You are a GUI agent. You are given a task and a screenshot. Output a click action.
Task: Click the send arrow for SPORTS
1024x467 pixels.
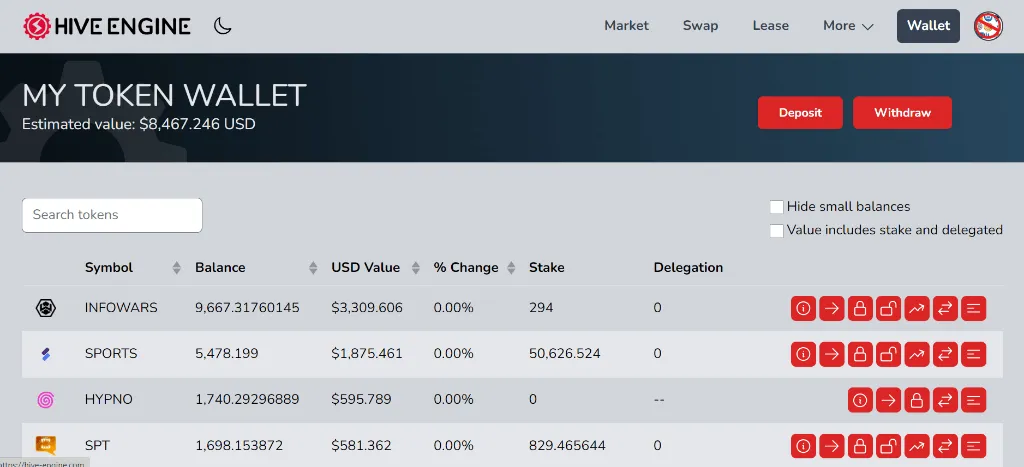pos(831,354)
